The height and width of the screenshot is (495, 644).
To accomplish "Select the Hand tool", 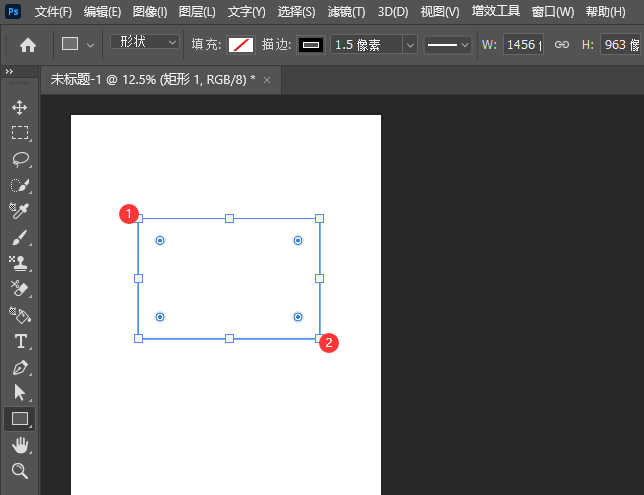I will pyautogui.click(x=19, y=445).
